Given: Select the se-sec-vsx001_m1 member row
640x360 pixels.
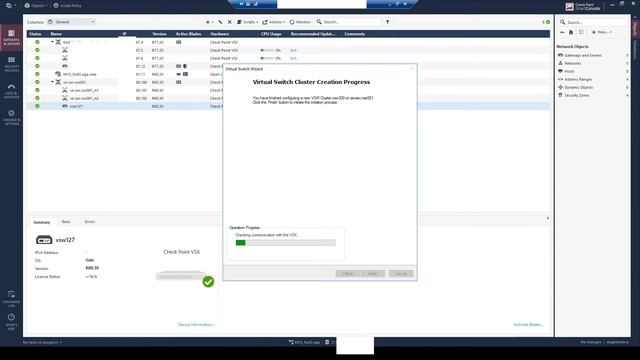Looking at the screenshot, I should (84, 90).
